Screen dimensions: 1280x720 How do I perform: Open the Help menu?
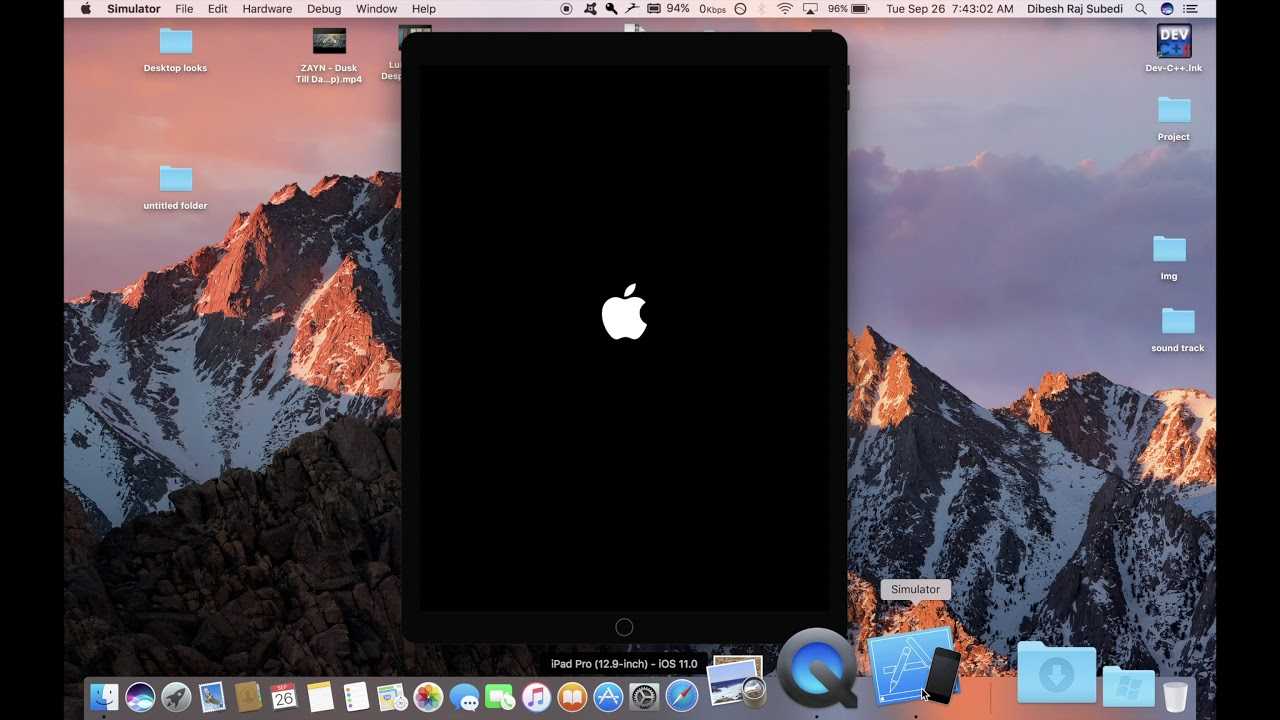click(424, 9)
